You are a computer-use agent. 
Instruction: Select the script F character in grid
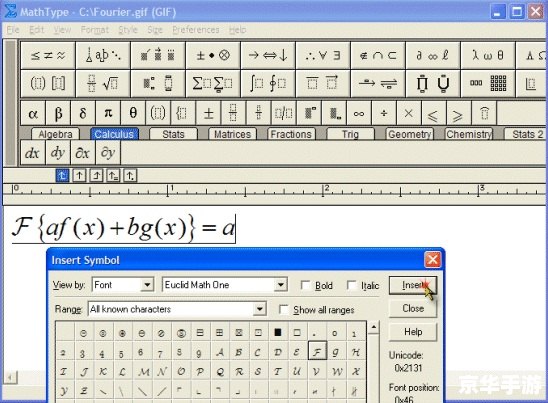click(x=317, y=351)
